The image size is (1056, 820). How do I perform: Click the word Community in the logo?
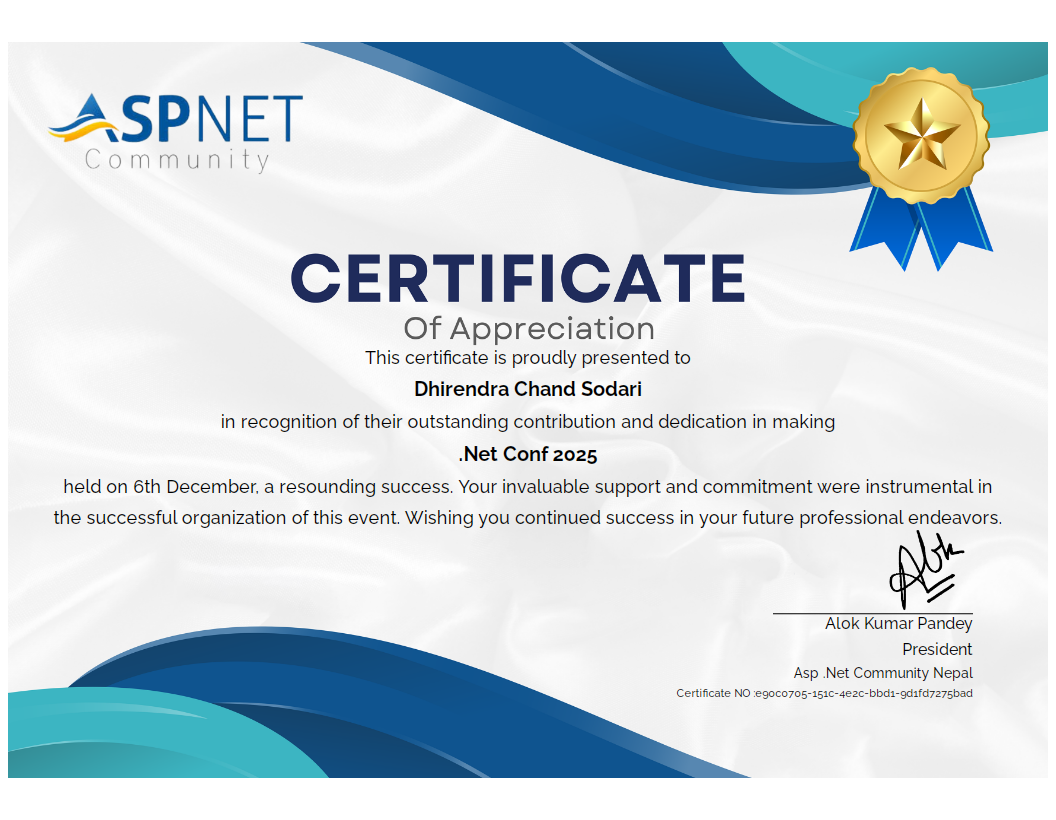point(177,160)
